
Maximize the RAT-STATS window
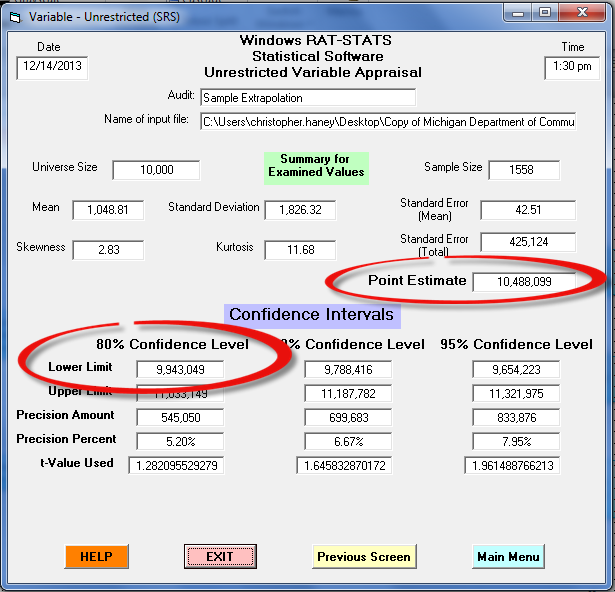(x=545, y=12)
